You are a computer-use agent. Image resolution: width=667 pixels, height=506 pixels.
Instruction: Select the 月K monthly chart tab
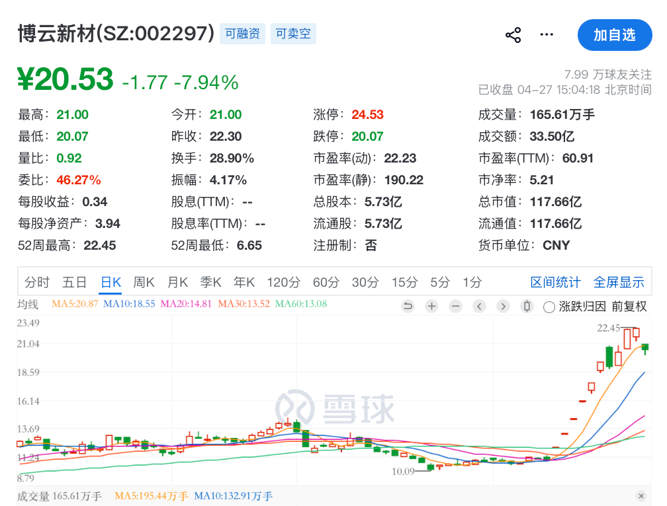178,282
